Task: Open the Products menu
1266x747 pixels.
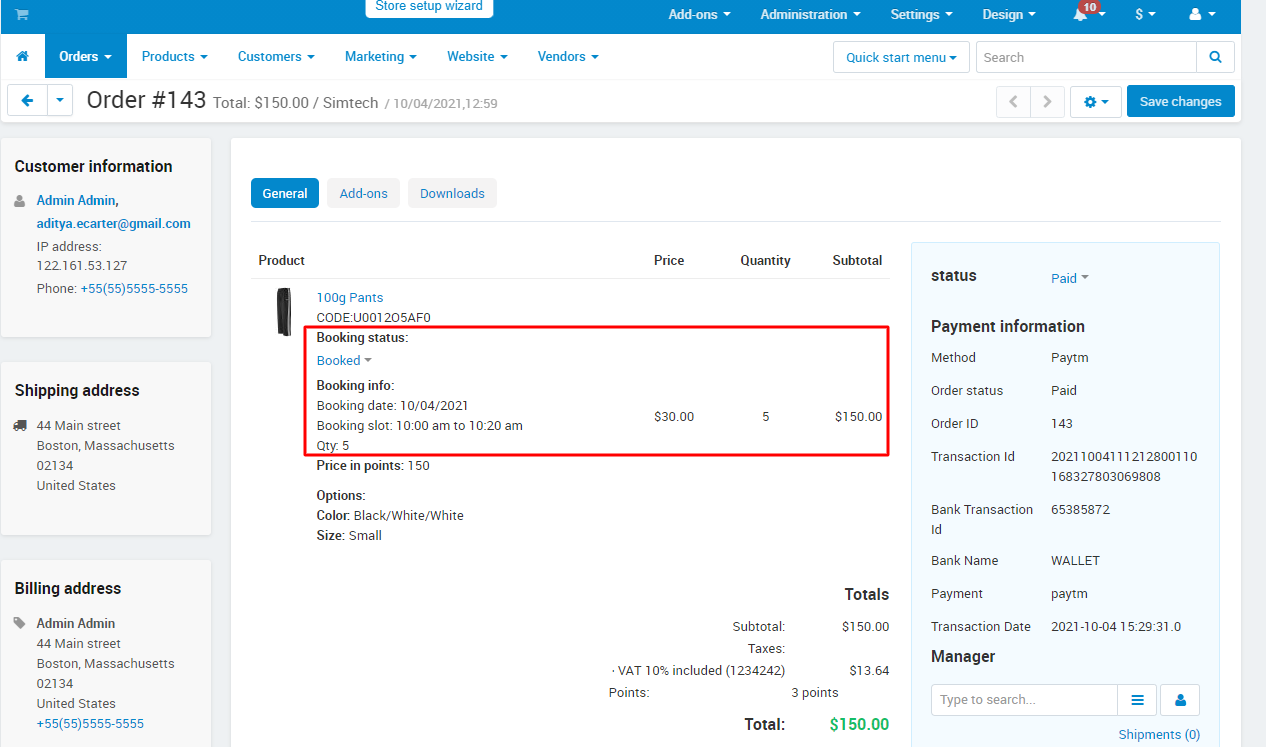Action: (x=174, y=57)
